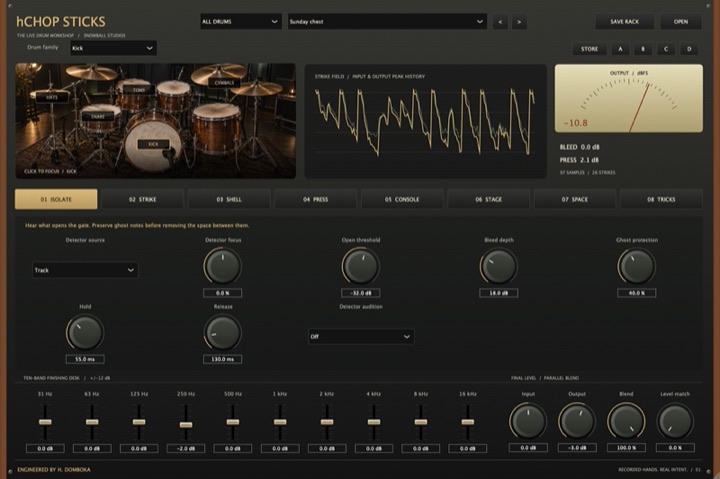720x479 pixels.
Task: Focus the CYMBALS label on kit image
Action: [x=225, y=83]
